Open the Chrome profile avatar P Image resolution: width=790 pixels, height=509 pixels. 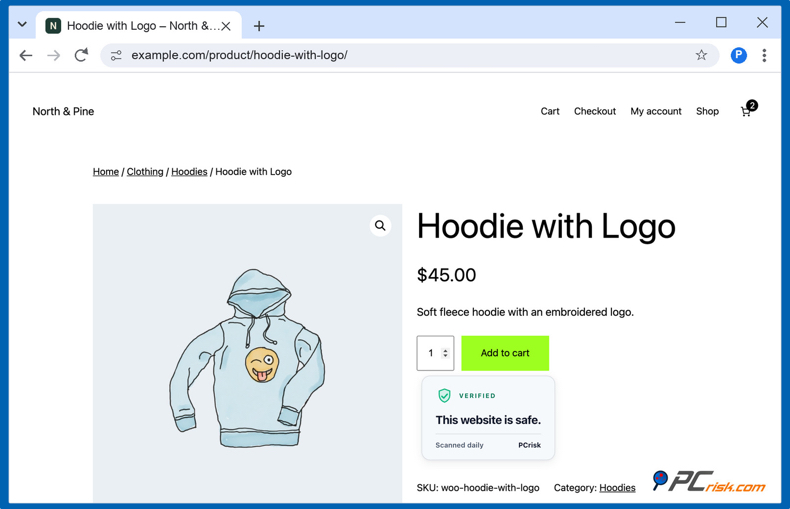tap(738, 55)
